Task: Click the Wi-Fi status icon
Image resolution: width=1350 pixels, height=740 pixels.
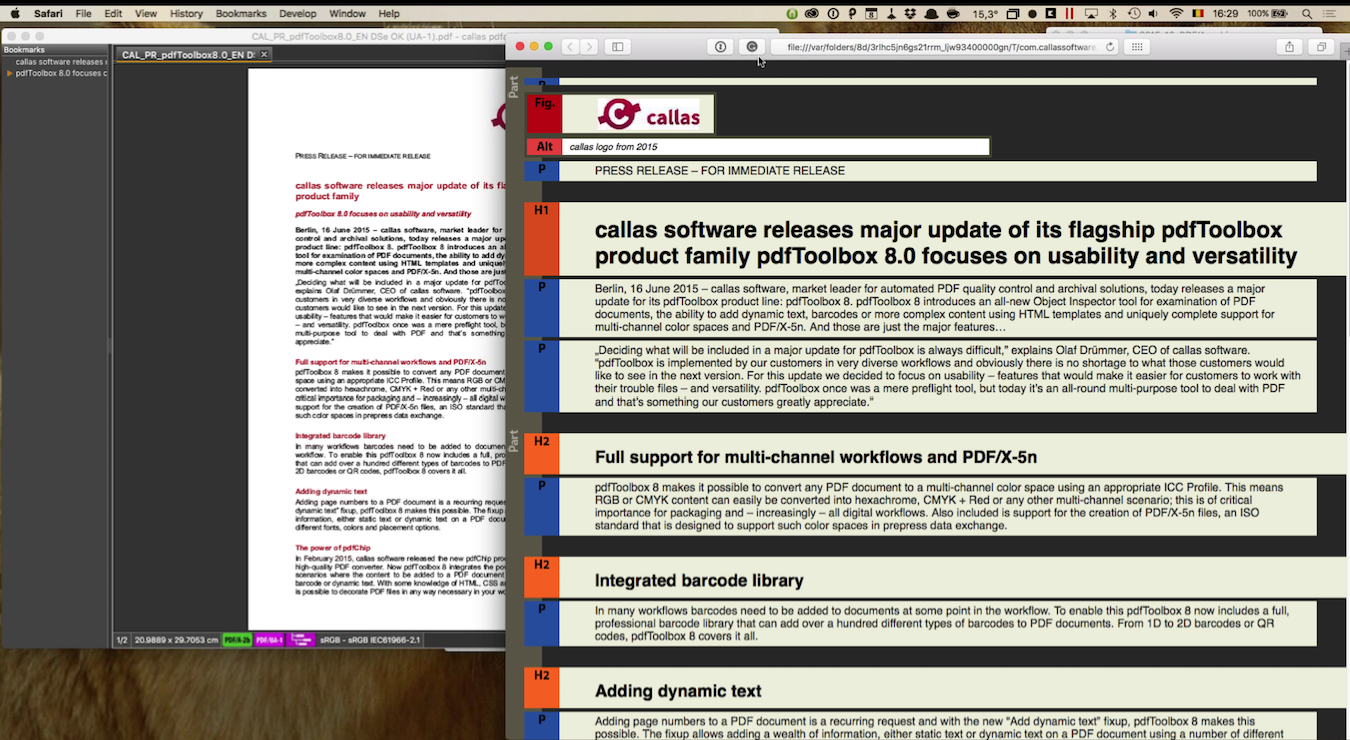Action: pyautogui.click(x=1176, y=14)
